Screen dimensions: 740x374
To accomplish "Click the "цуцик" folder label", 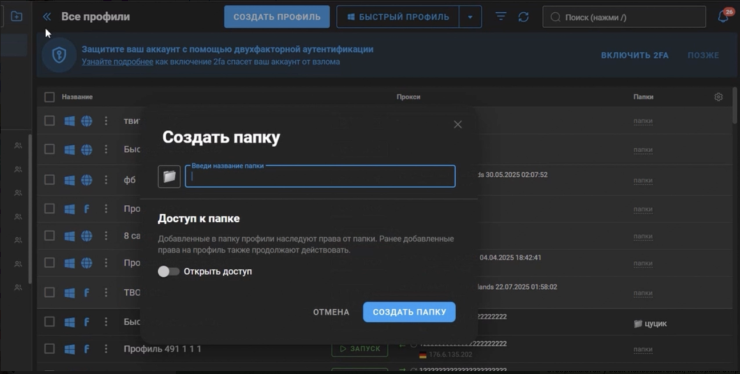I will pos(650,323).
